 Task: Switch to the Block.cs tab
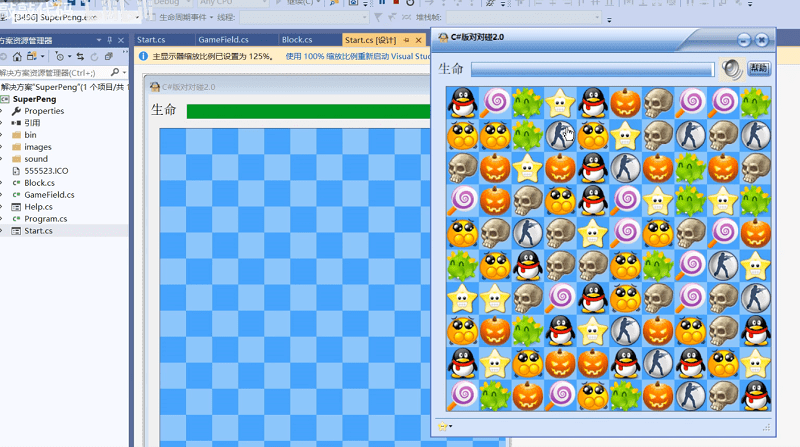(297, 39)
